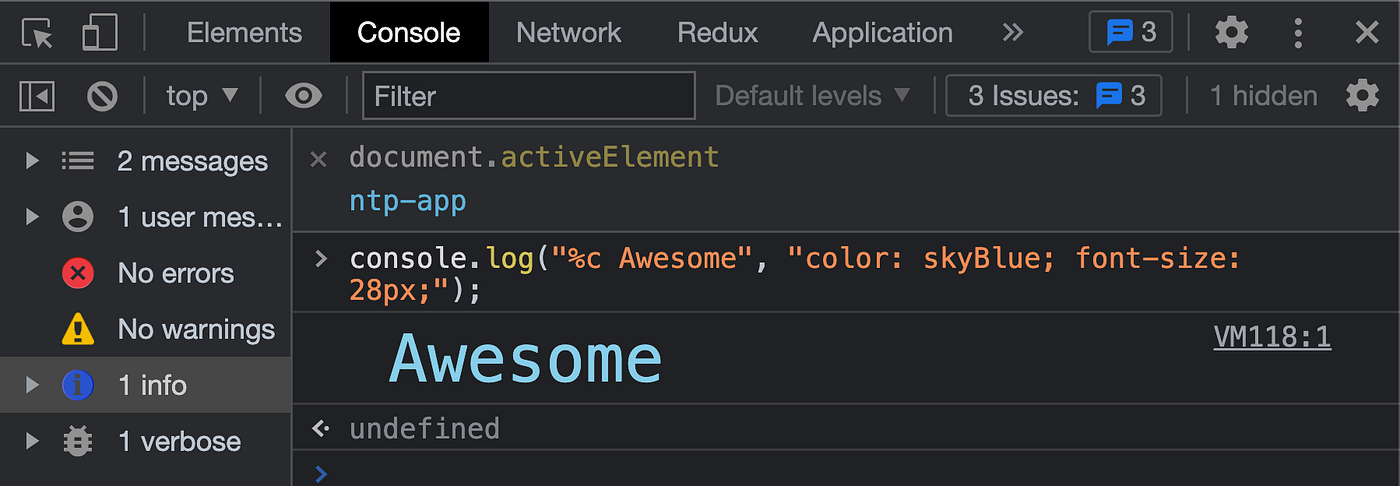Select the No warnings row
This screenshot has height=486, width=1400.
[146, 329]
